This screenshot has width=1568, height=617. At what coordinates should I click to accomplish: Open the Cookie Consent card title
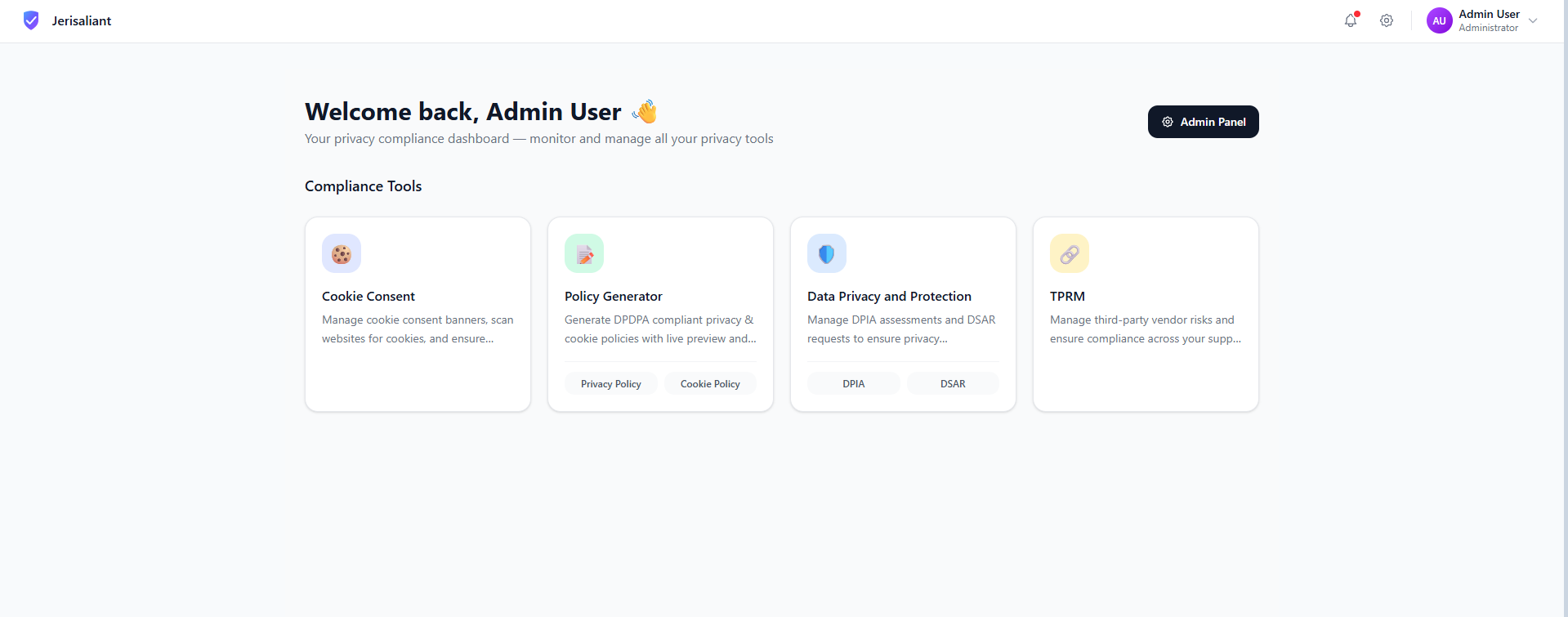click(x=369, y=296)
